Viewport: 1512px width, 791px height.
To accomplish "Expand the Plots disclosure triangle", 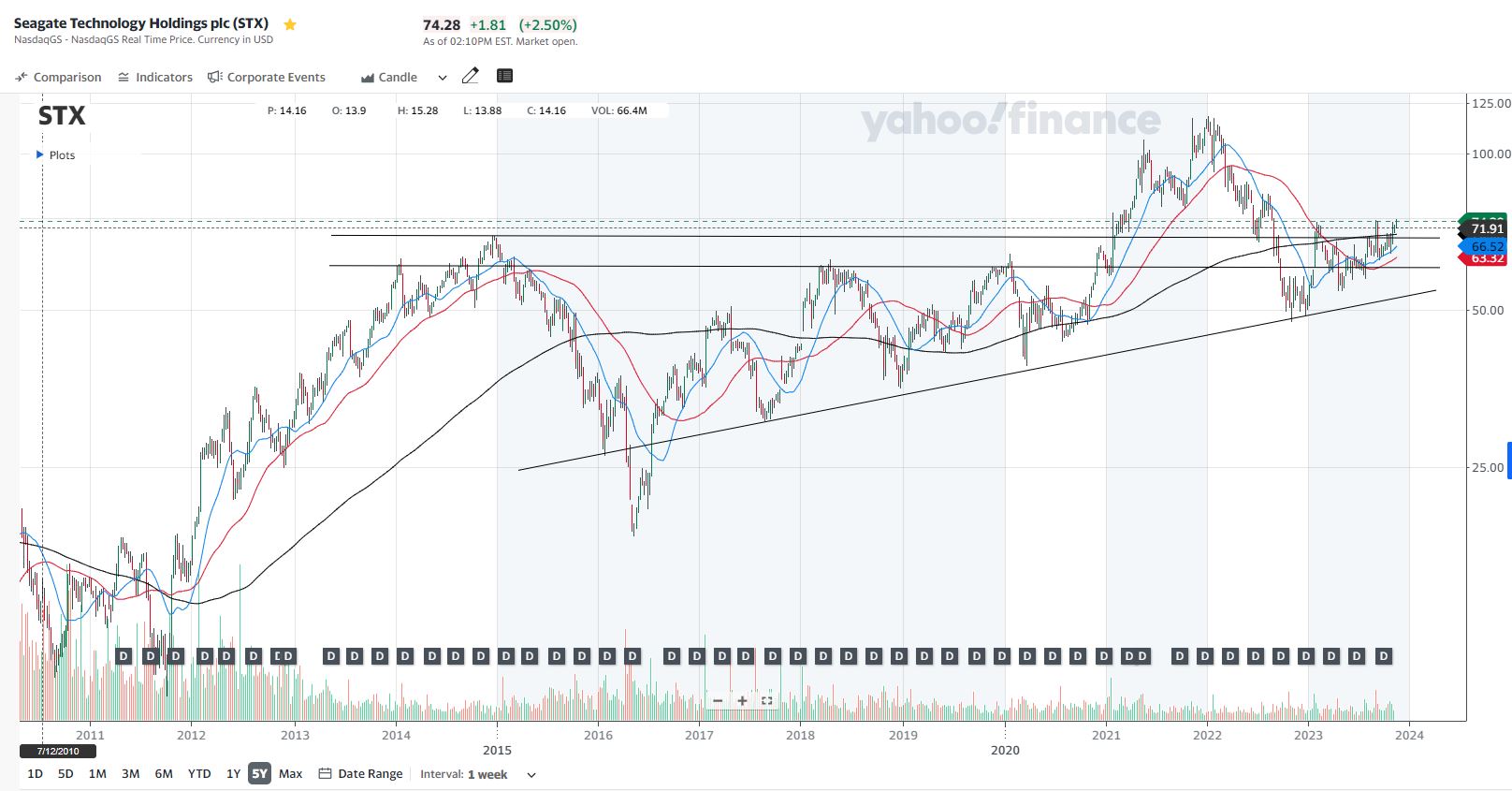I will [39, 154].
